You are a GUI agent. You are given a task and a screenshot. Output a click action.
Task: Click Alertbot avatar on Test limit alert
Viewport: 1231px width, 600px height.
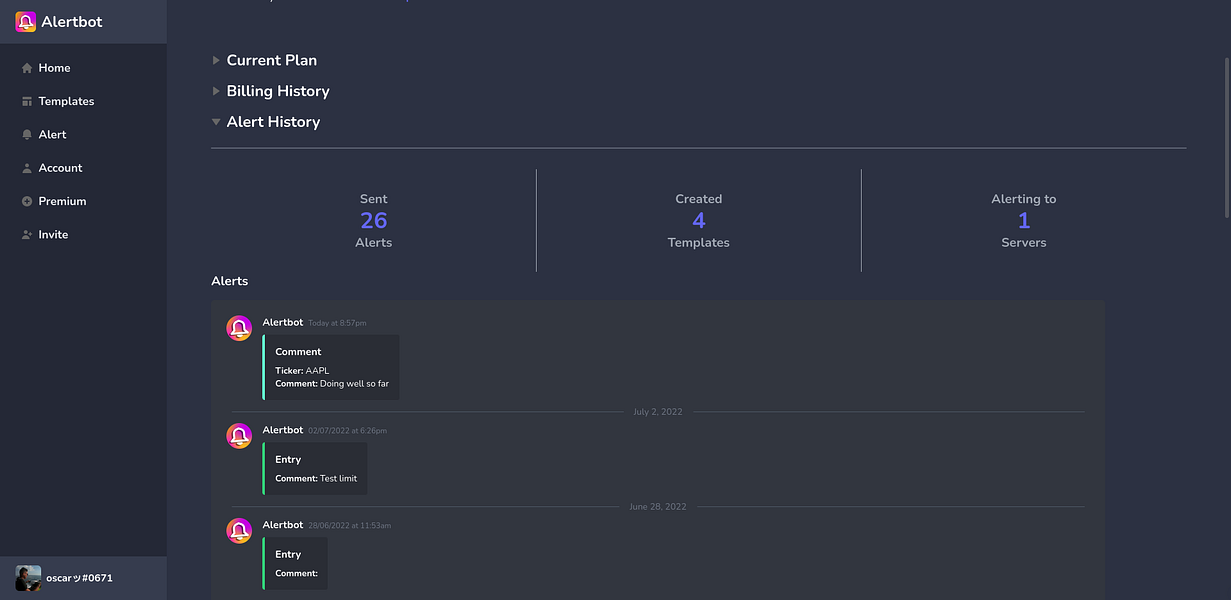point(239,436)
